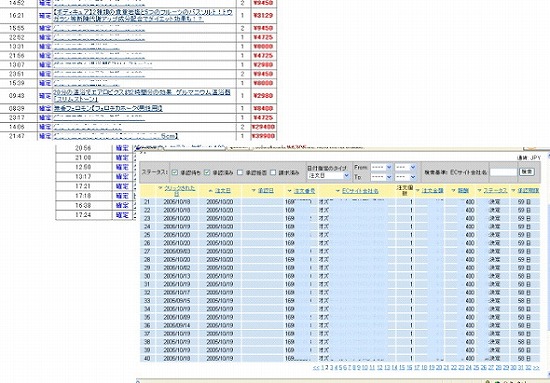Screen dimensions: 550x383
Task: Click the sort arrow beside 承認日 header
Action: click(x=254, y=191)
